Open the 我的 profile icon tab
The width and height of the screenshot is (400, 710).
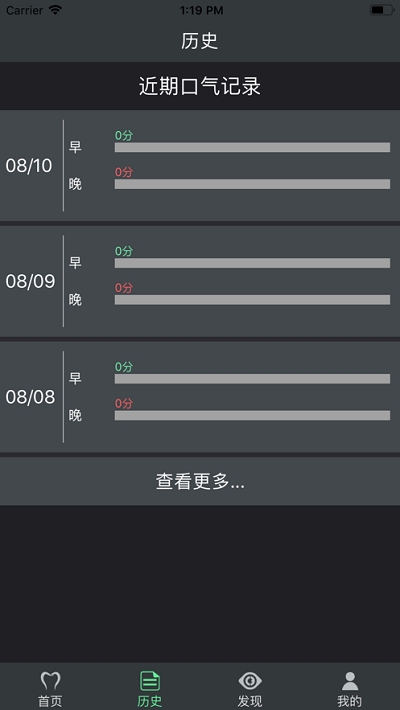[x=350, y=688]
